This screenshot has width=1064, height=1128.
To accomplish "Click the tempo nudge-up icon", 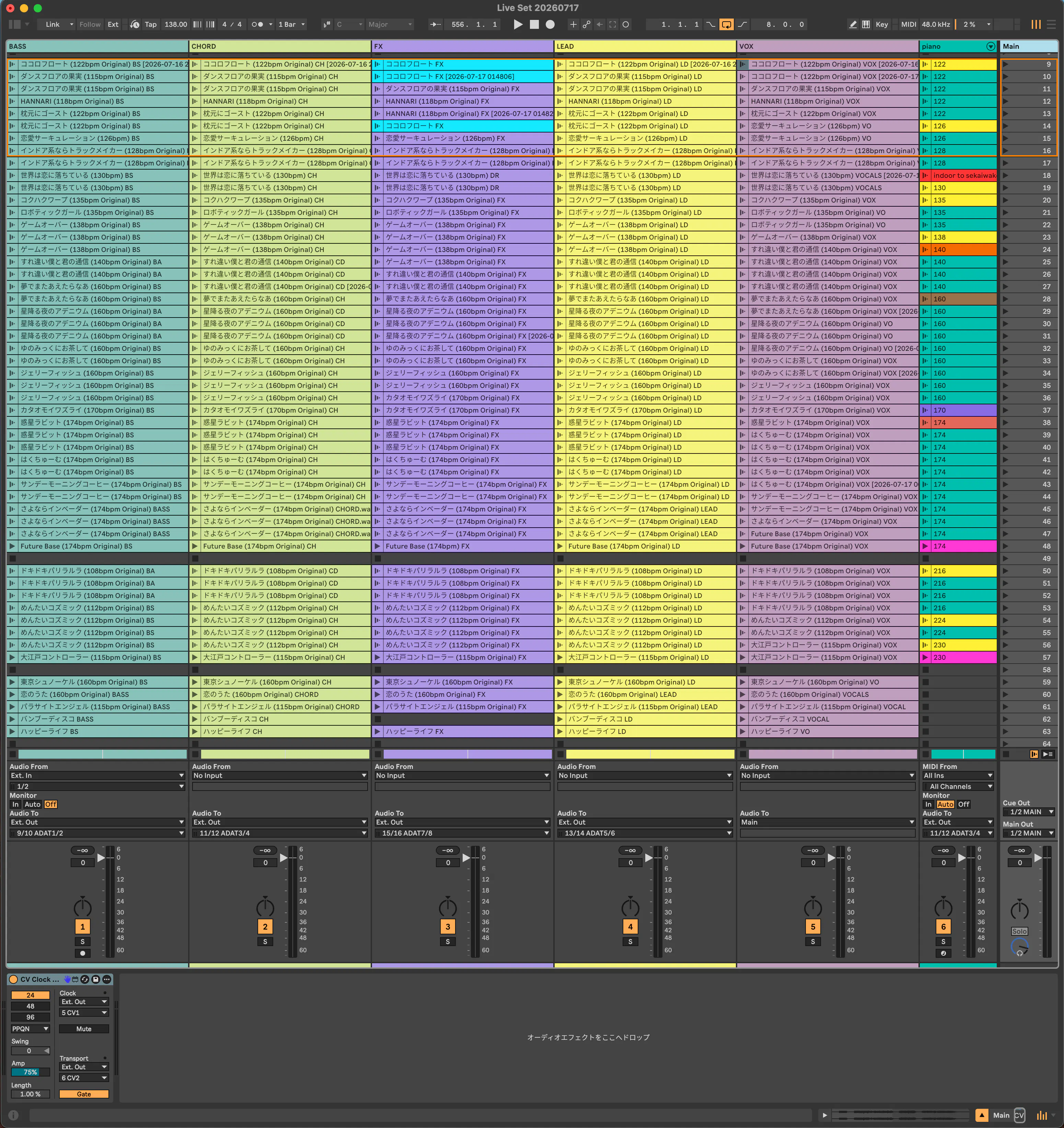I will (210, 24).
